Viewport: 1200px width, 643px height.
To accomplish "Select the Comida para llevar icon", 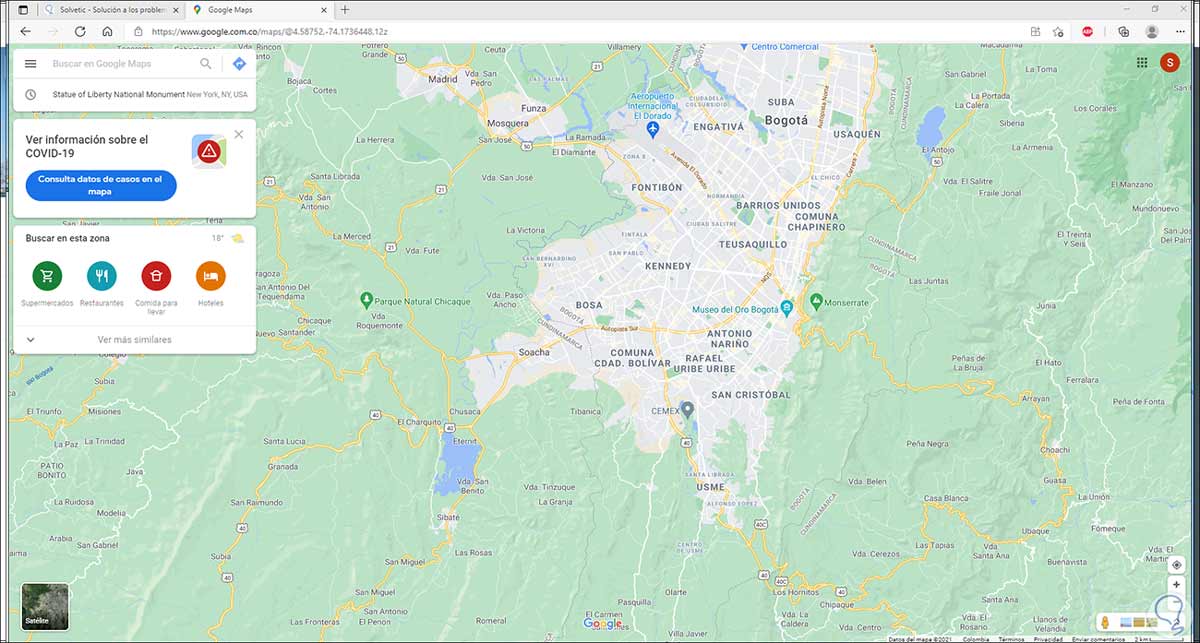I will 156,275.
